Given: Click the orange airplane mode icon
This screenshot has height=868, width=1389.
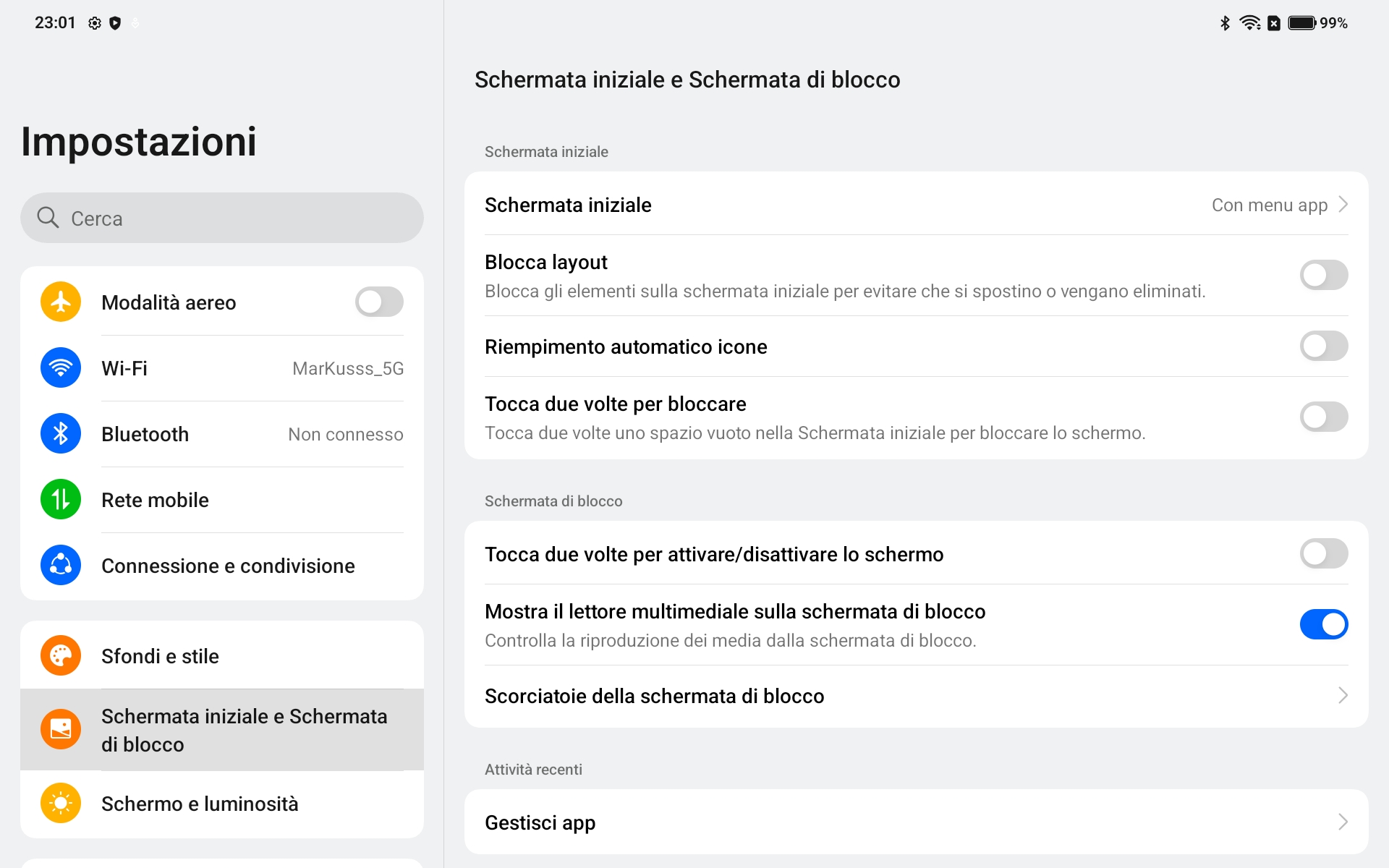Looking at the screenshot, I should click(61, 302).
